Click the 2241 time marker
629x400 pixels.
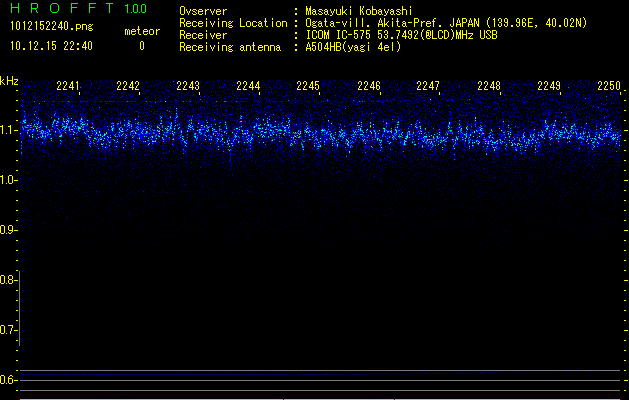(x=68, y=87)
